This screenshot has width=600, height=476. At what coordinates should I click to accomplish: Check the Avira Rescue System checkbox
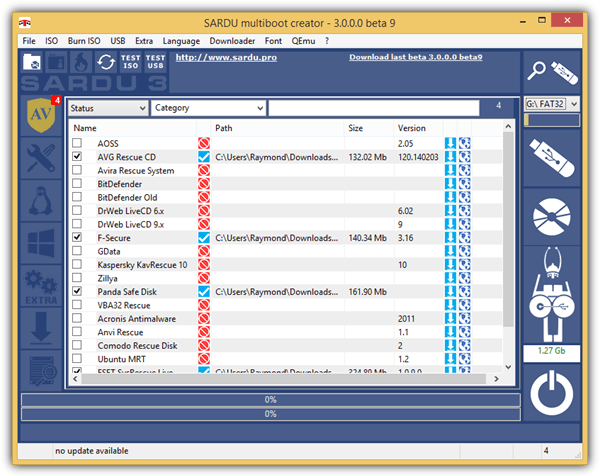click(x=77, y=170)
